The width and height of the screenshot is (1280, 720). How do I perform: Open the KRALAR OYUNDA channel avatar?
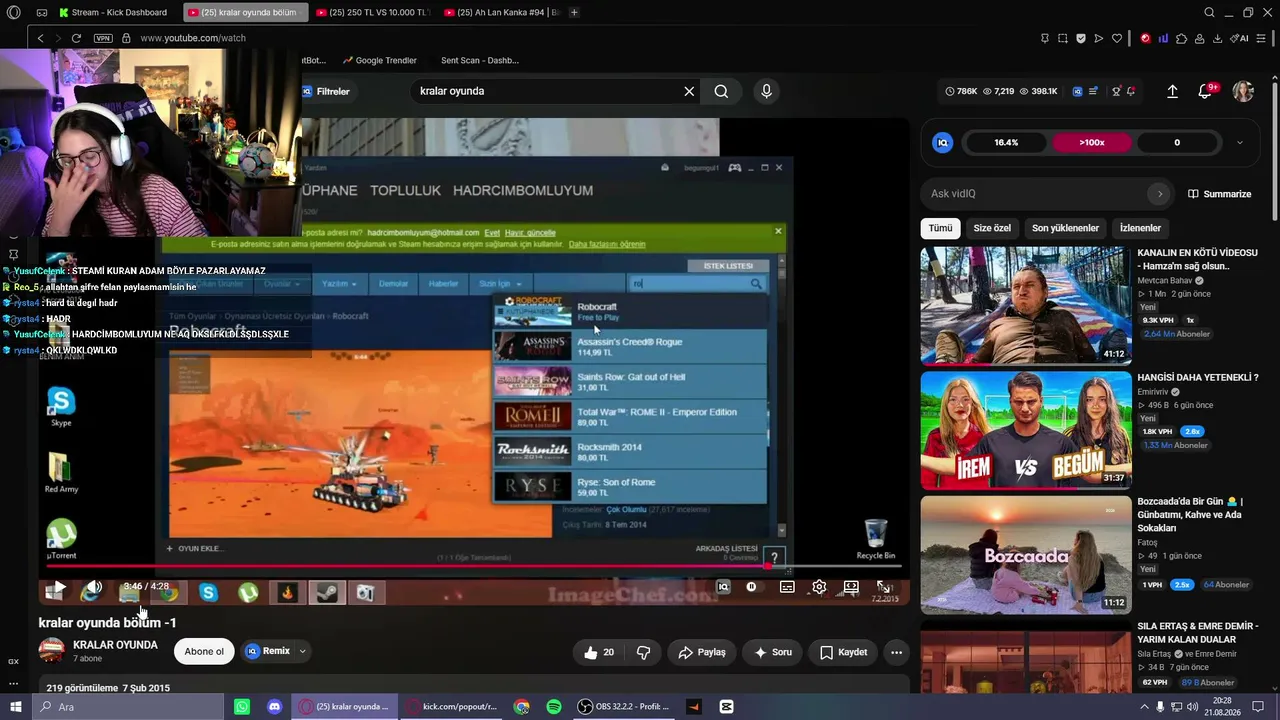coord(52,650)
